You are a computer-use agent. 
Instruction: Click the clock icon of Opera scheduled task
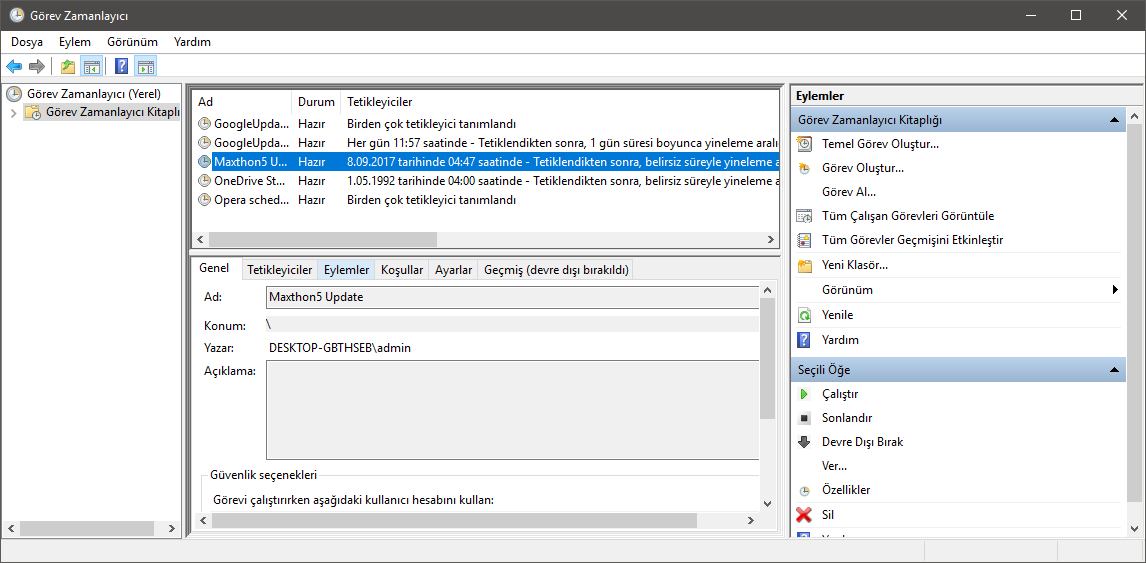[205, 200]
